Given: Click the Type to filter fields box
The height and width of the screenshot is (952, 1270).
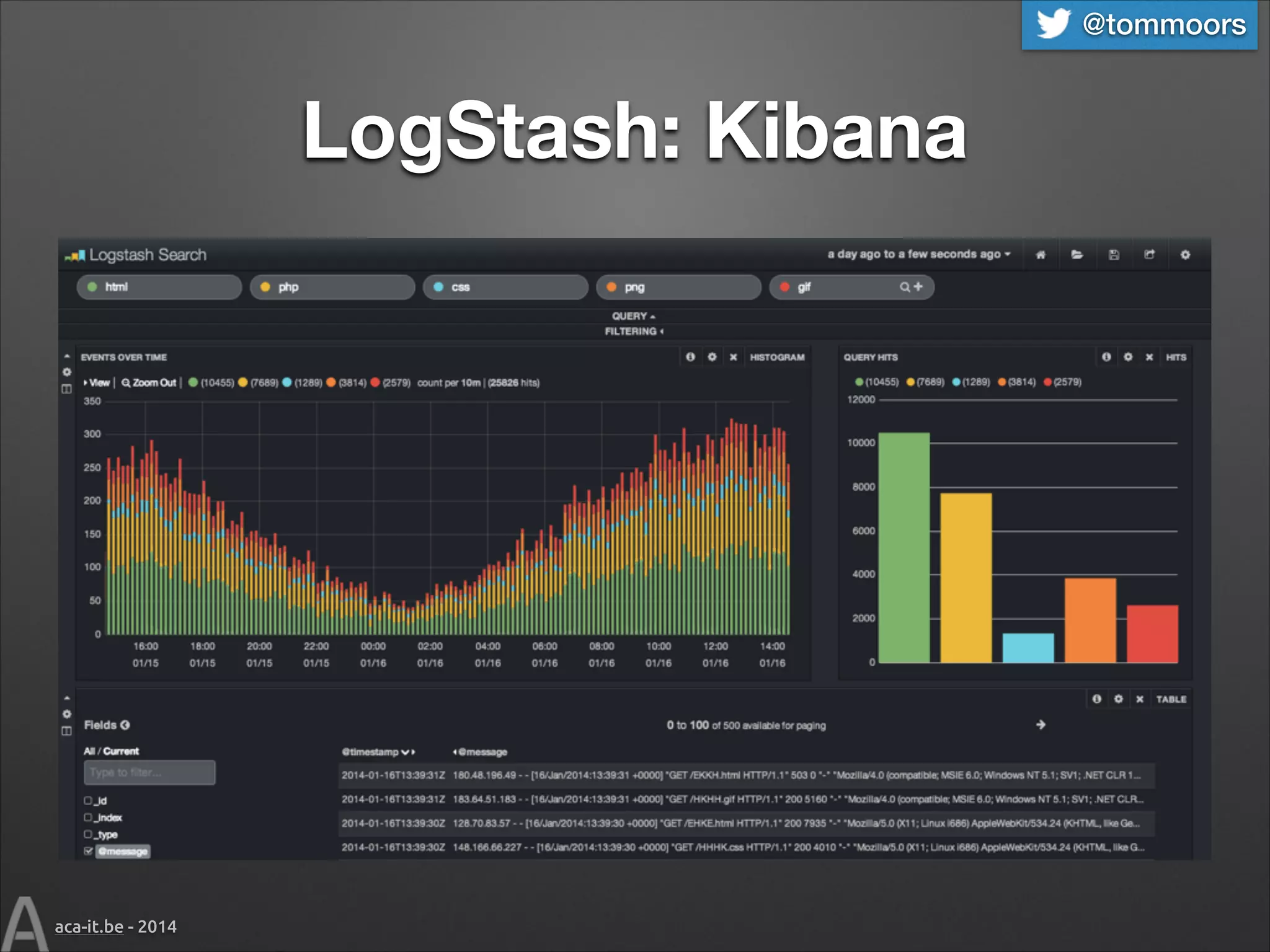Looking at the screenshot, I should pos(149,772).
